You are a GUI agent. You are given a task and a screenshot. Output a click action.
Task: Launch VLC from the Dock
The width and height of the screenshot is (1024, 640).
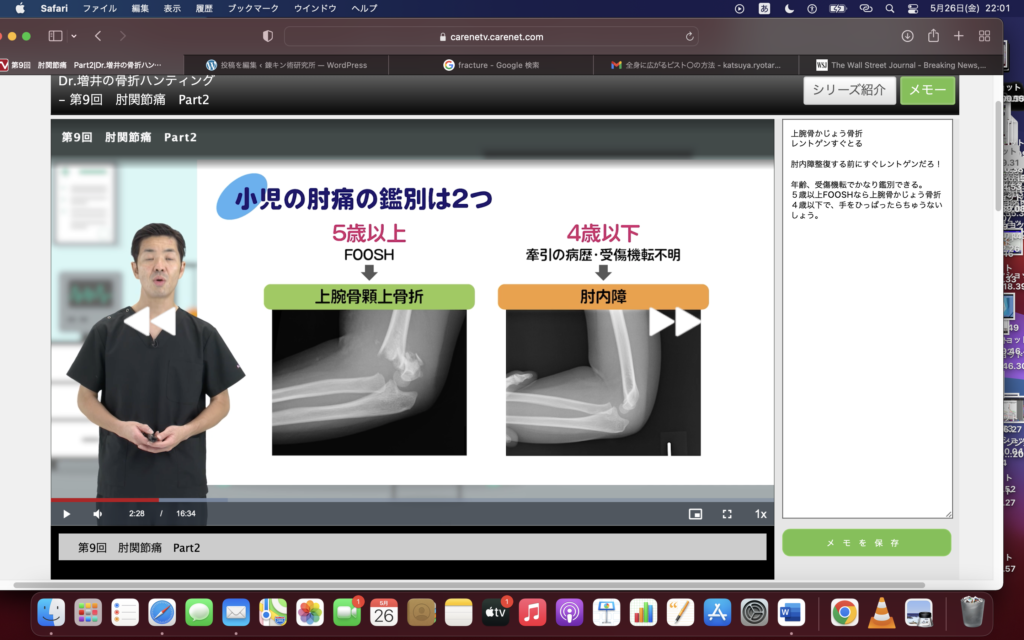[x=881, y=615]
